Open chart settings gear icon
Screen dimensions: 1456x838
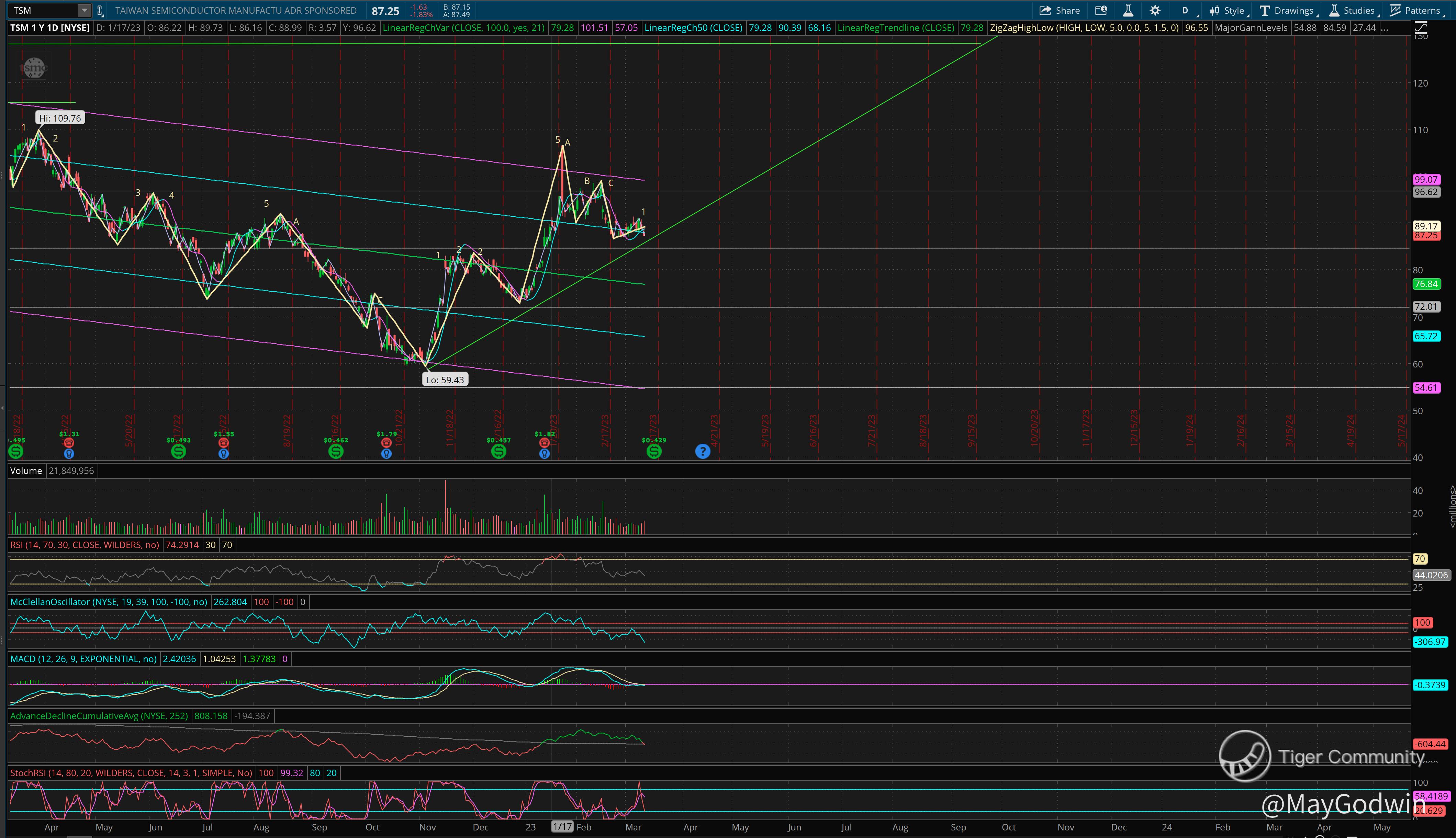pos(1155,10)
